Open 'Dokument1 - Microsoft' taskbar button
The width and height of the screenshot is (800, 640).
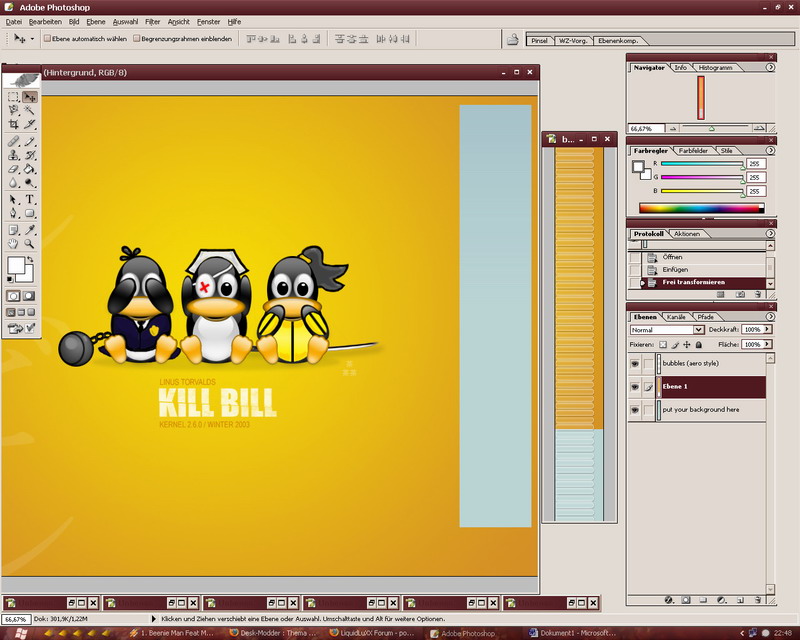click(573, 633)
